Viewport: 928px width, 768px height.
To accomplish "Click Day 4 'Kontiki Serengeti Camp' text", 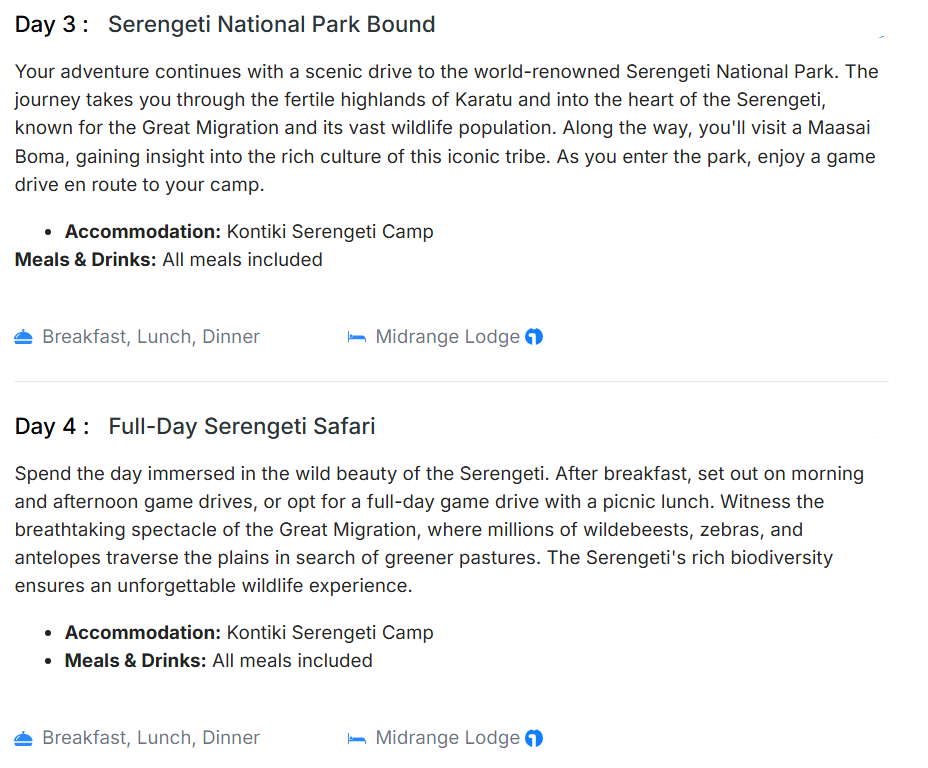I will tap(330, 633).
